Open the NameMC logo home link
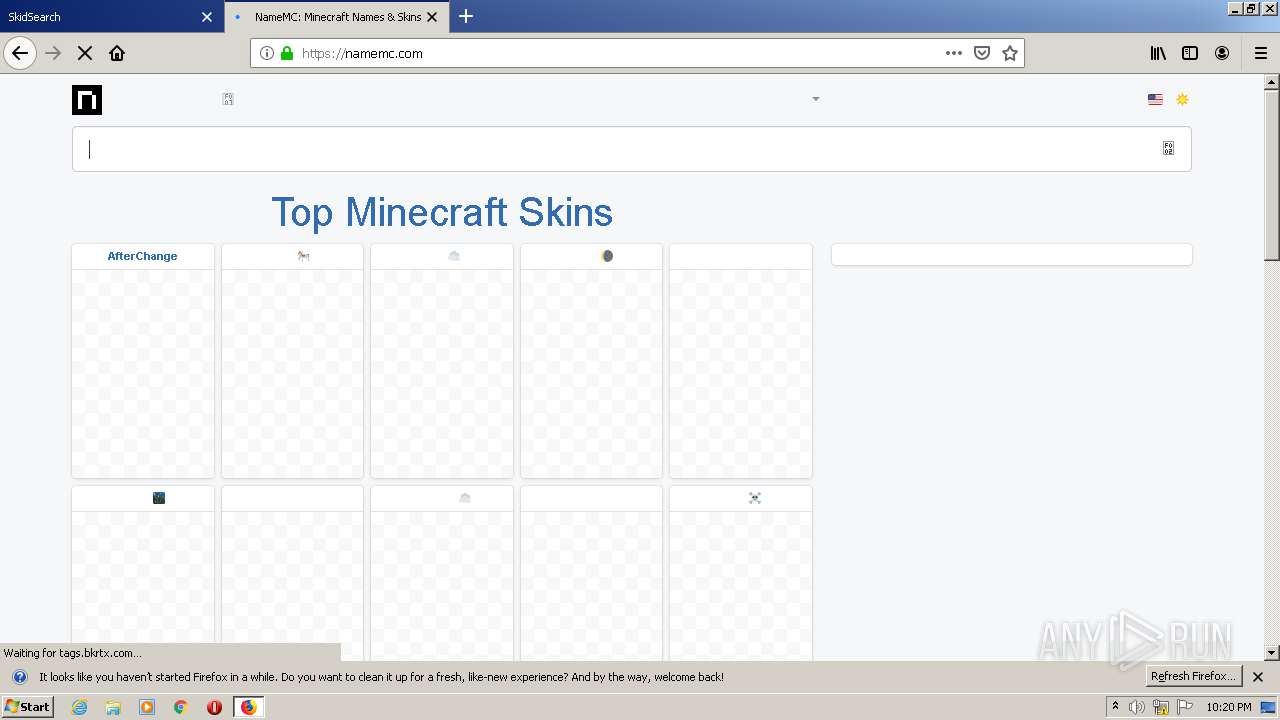Viewport: 1280px width, 720px height. point(87,100)
